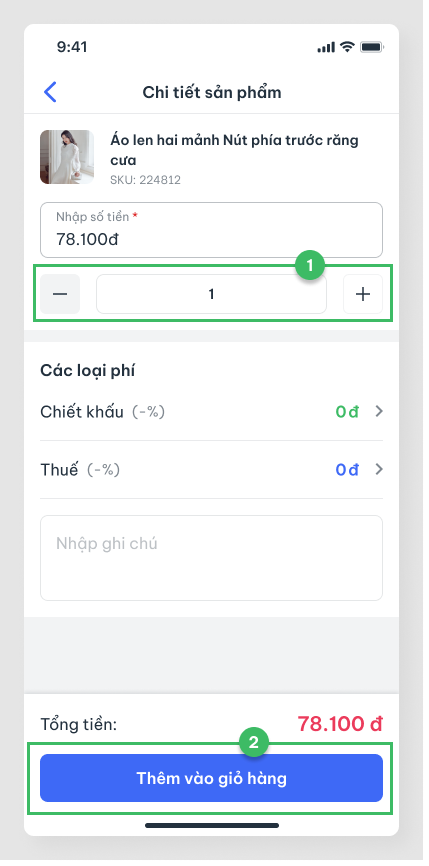Expand Chiết khấu chevron arrow
The width and height of the screenshot is (429, 866).
coord(379,411)
